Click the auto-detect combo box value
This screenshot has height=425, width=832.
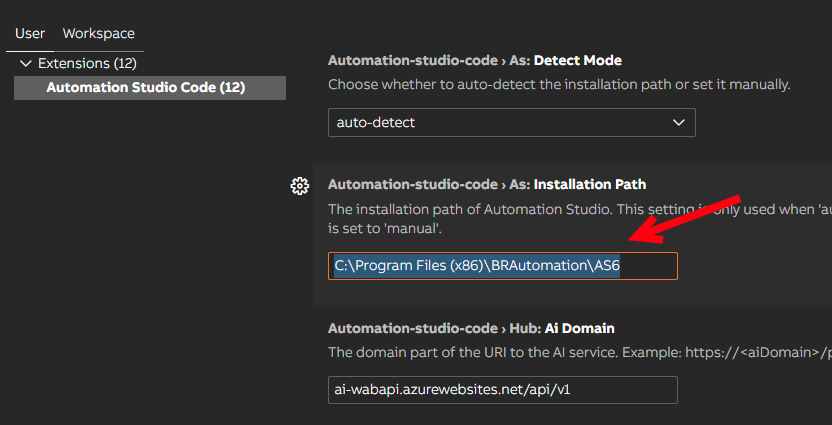point(375,123)
